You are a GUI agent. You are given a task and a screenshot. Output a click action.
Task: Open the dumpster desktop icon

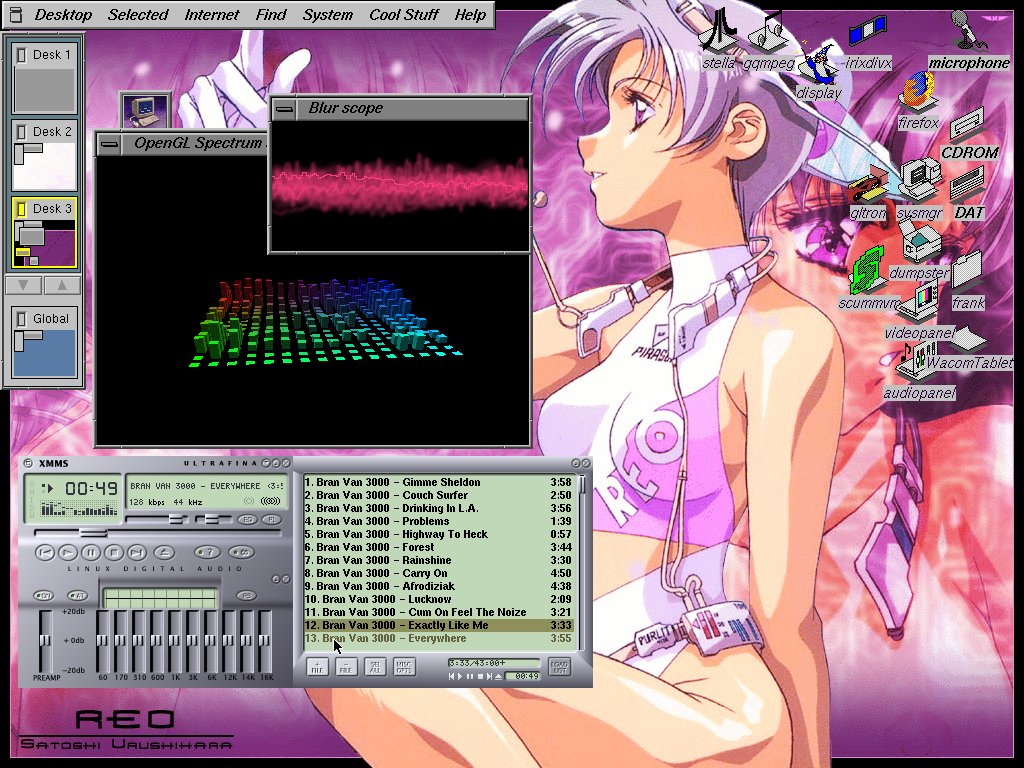920,250
